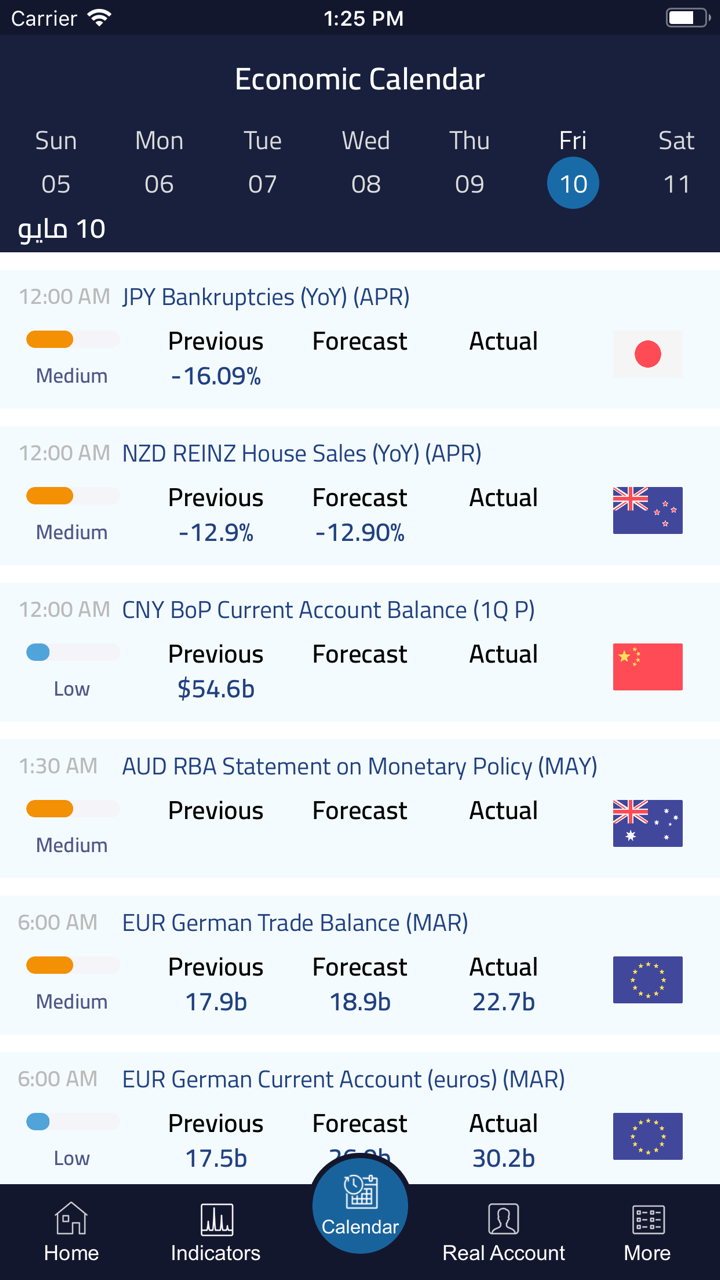Tap Medium impact bar on NZD REINZ row

[72, 497]
